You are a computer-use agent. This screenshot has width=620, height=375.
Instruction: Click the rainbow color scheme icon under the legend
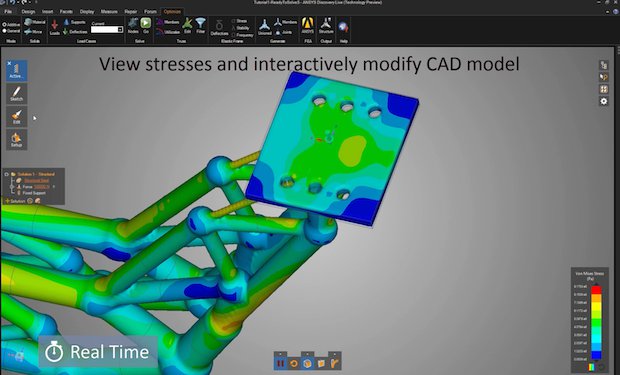coord(591,367)
